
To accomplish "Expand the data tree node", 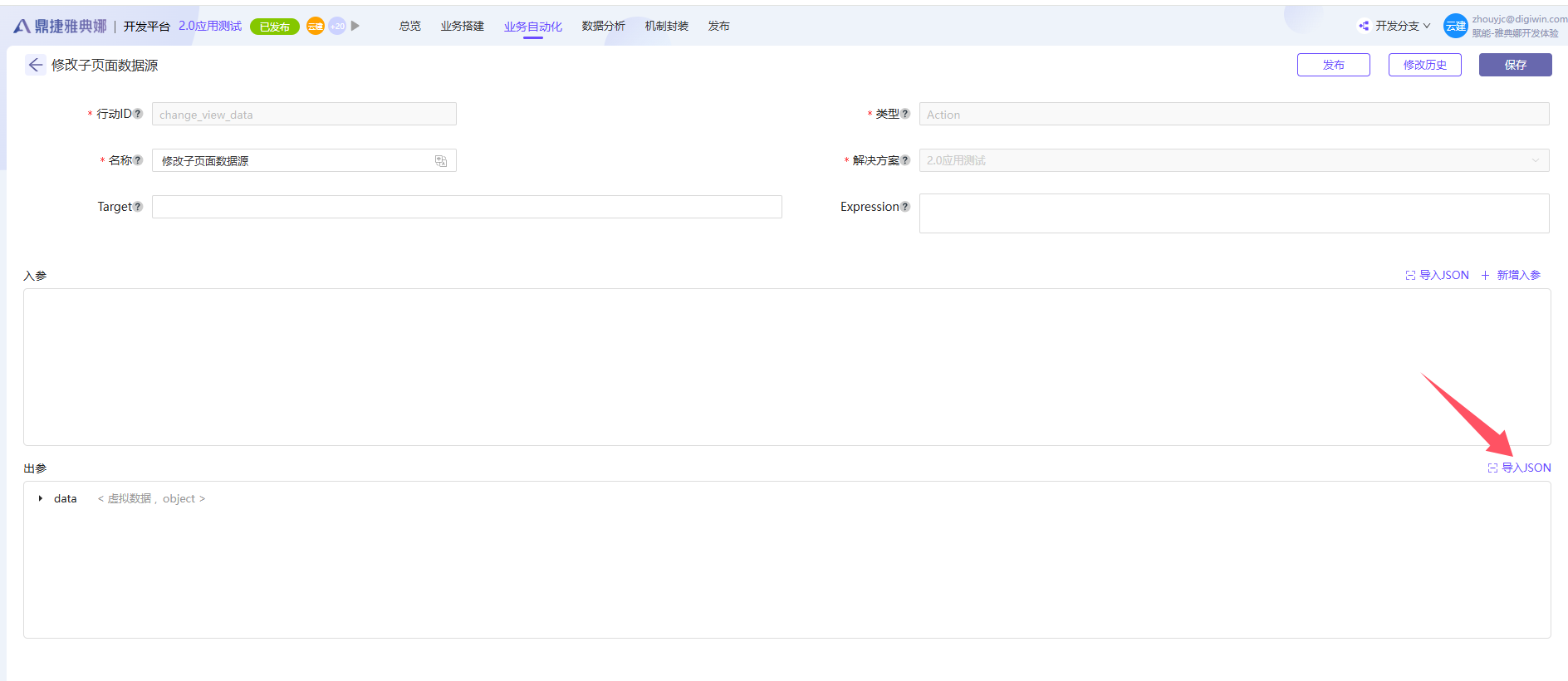I will (41, 498).
